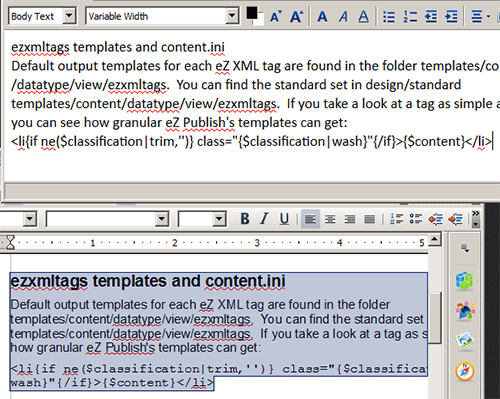The width and height of the screenshot is (500, 399).
Task: Center text in the Writer toolbar
Action: (330, 219)
